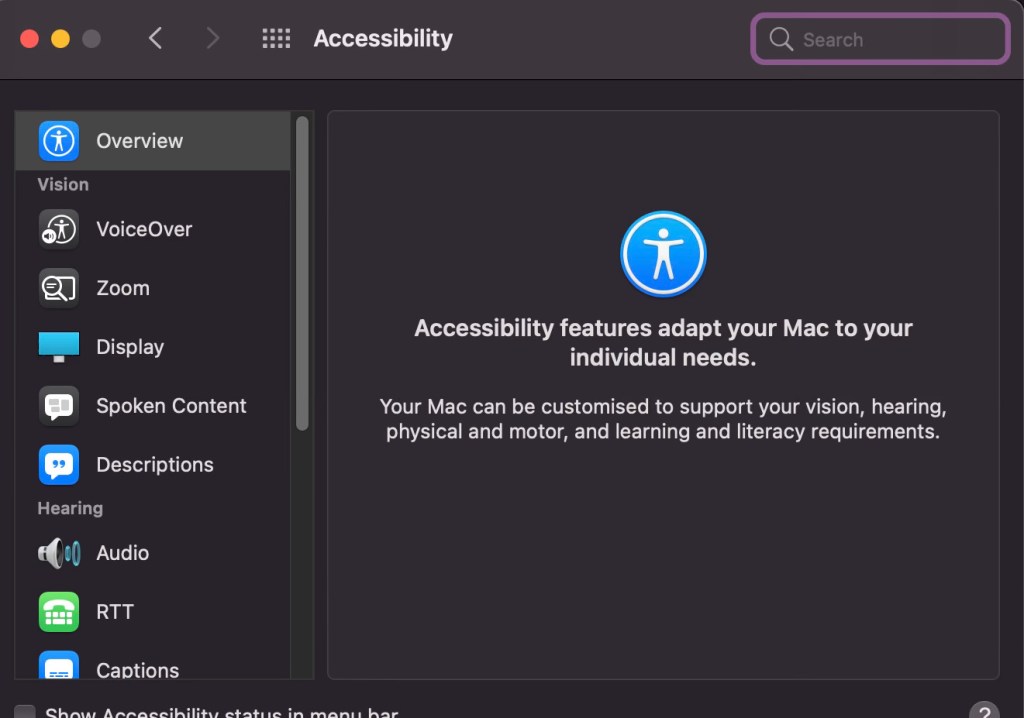Click the Display monitor icon

coord(58,347)
